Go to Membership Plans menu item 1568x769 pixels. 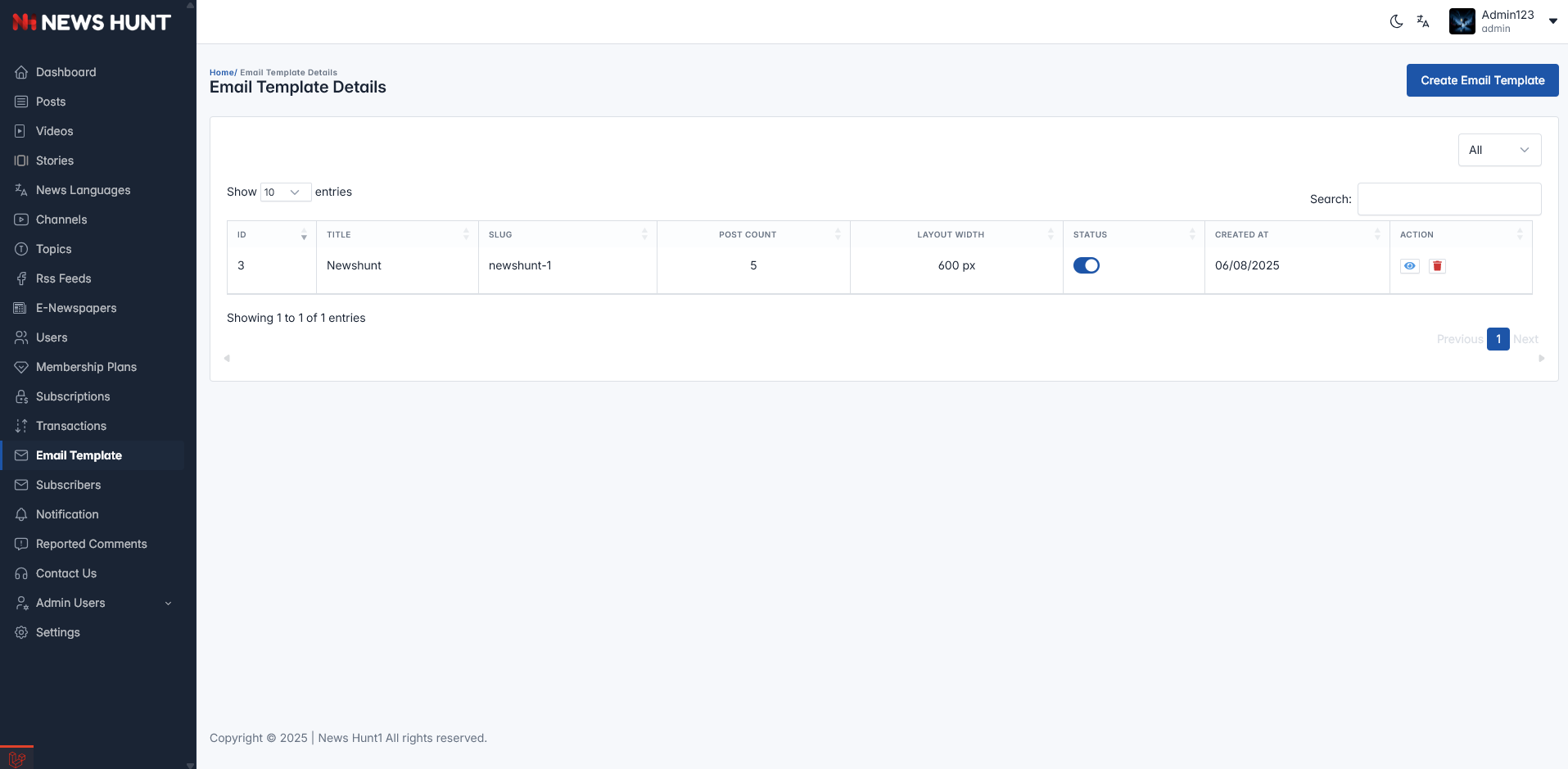pyautogui.click(x=93, y=367)
